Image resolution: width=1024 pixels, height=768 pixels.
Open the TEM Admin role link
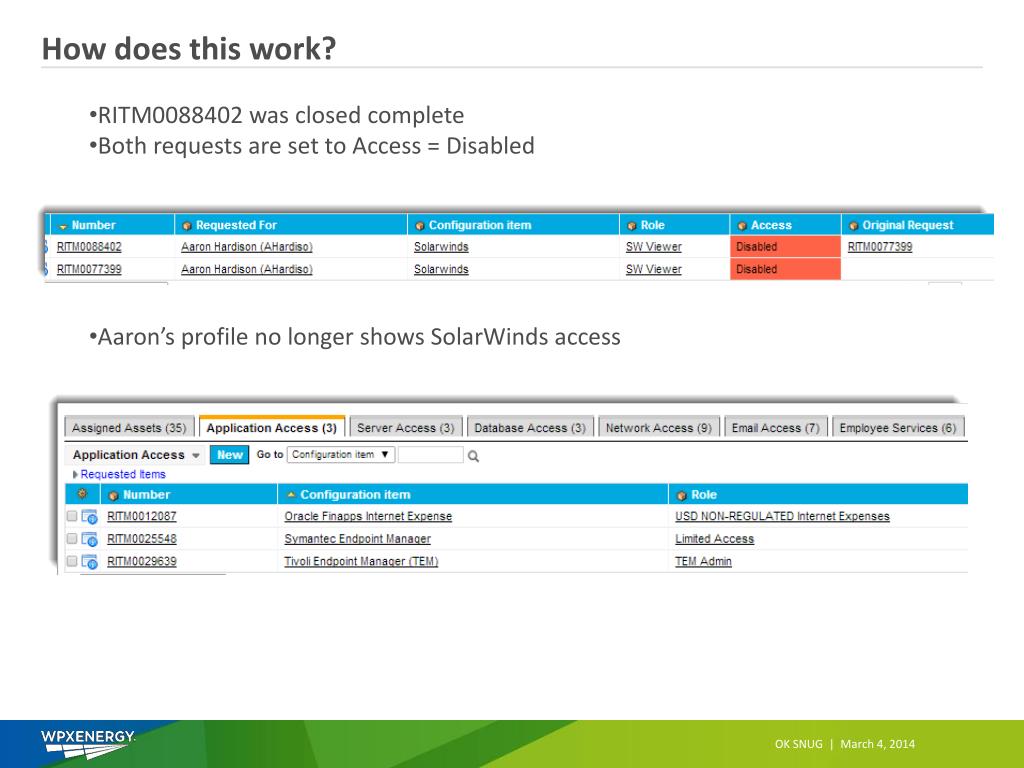coord(703,561)
